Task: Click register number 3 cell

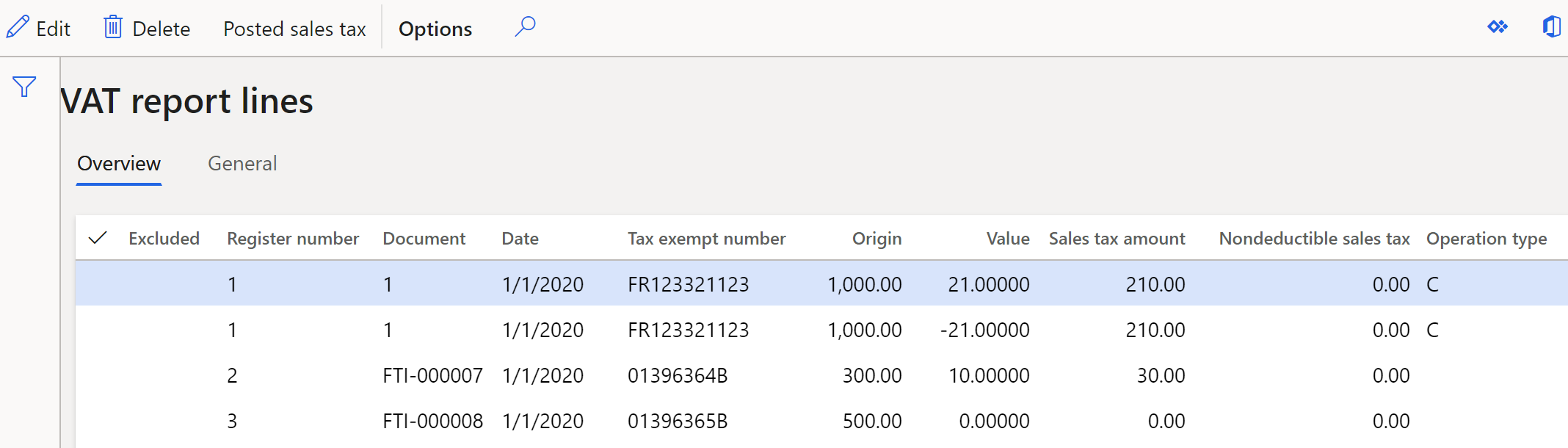Action: (232, 421)
